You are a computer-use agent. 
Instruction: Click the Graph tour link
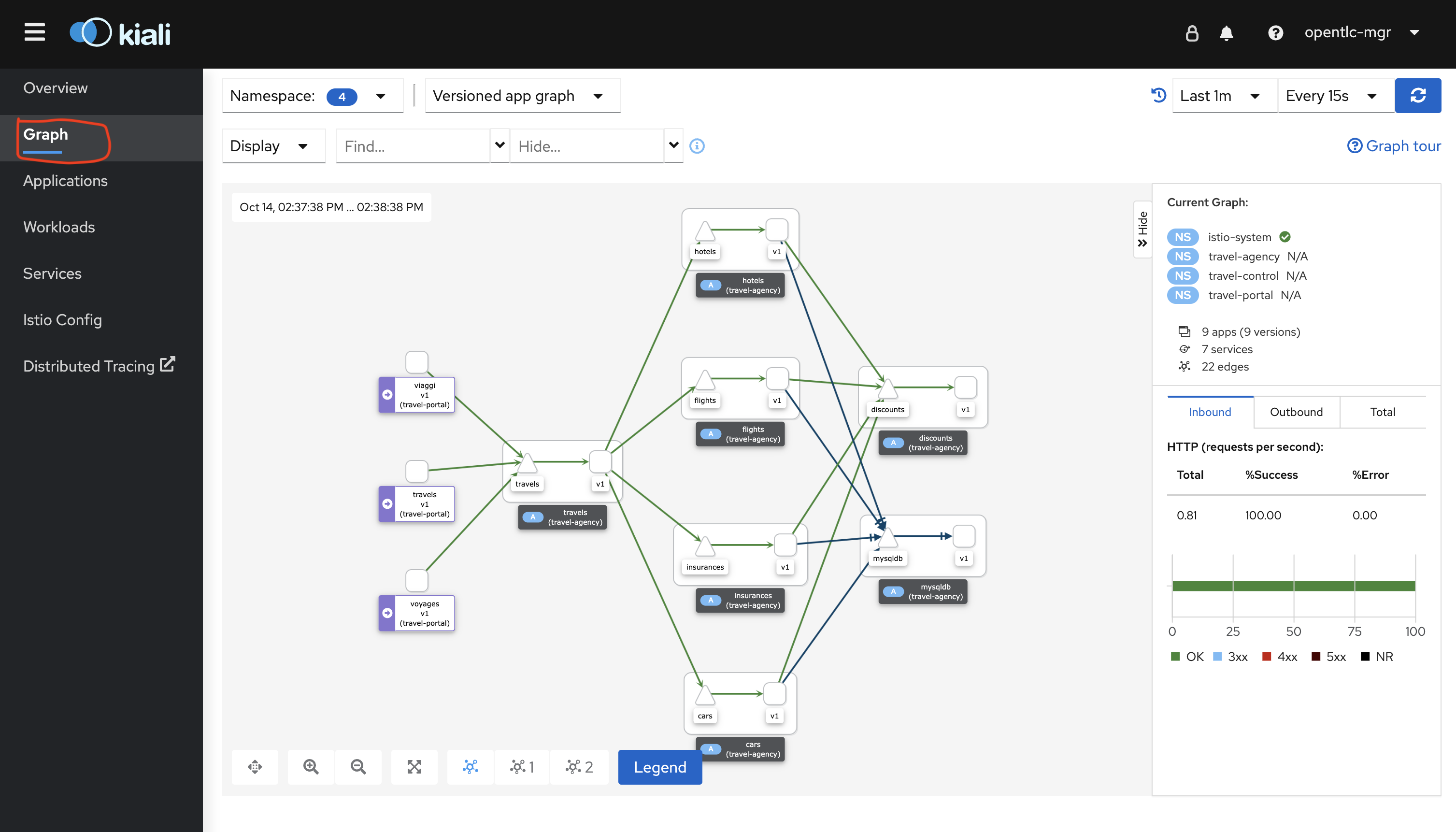point(1393,146)
